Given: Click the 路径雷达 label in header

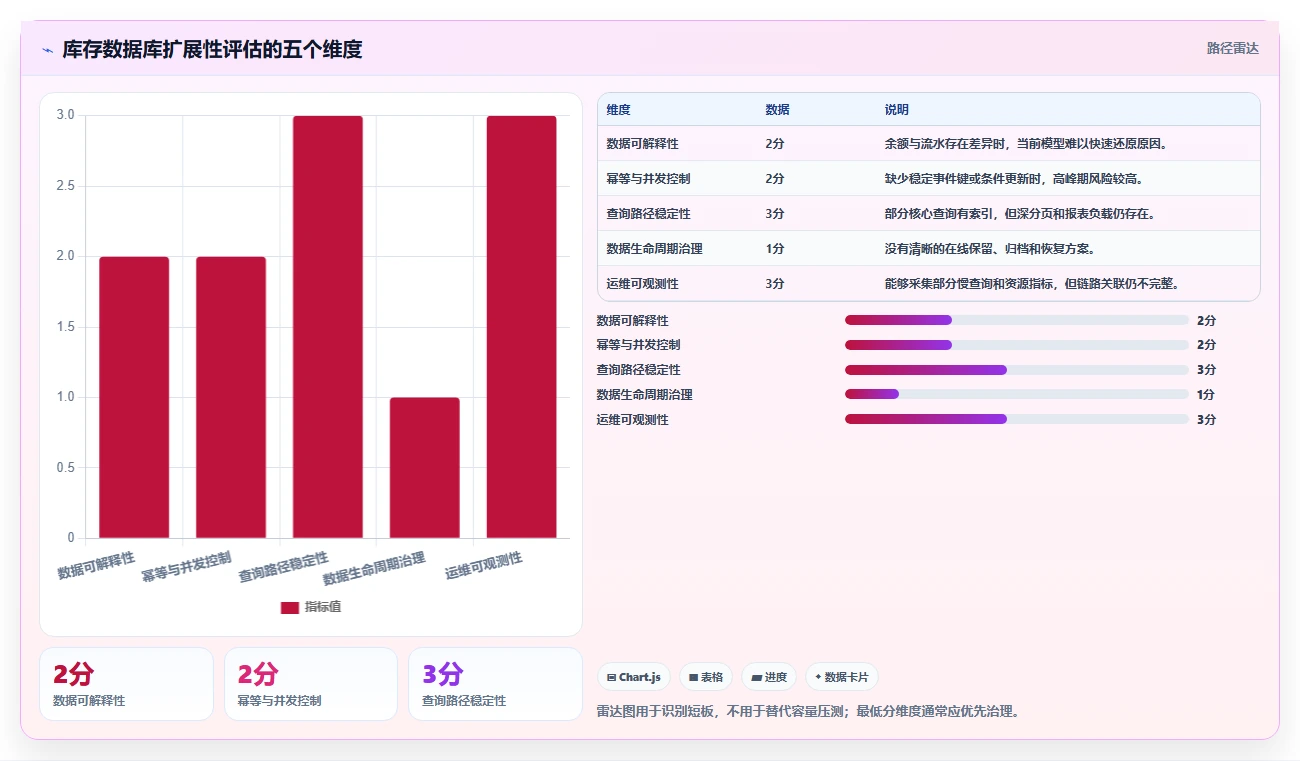Looking at the screenshot, I should pyautogui.click(x=1232, y=48).
